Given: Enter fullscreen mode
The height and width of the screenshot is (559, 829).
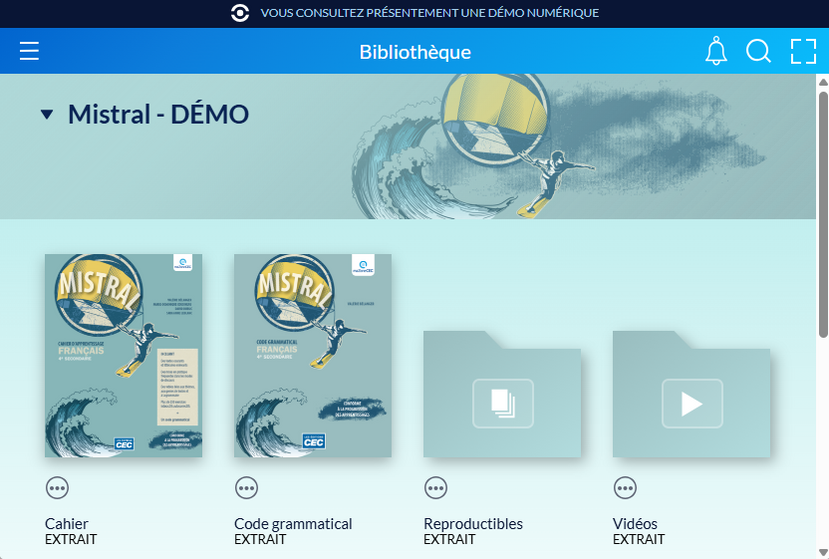Looking at the screenshot, I should tap(803, 51).
